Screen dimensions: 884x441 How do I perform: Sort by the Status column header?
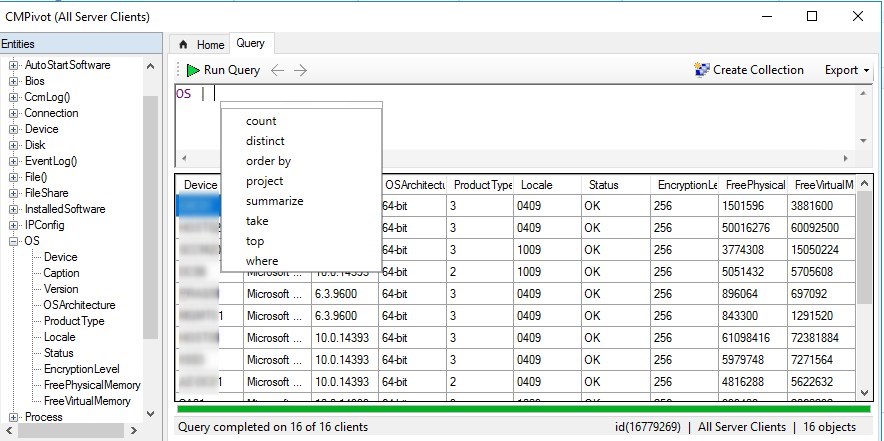[x=616, y=185]
